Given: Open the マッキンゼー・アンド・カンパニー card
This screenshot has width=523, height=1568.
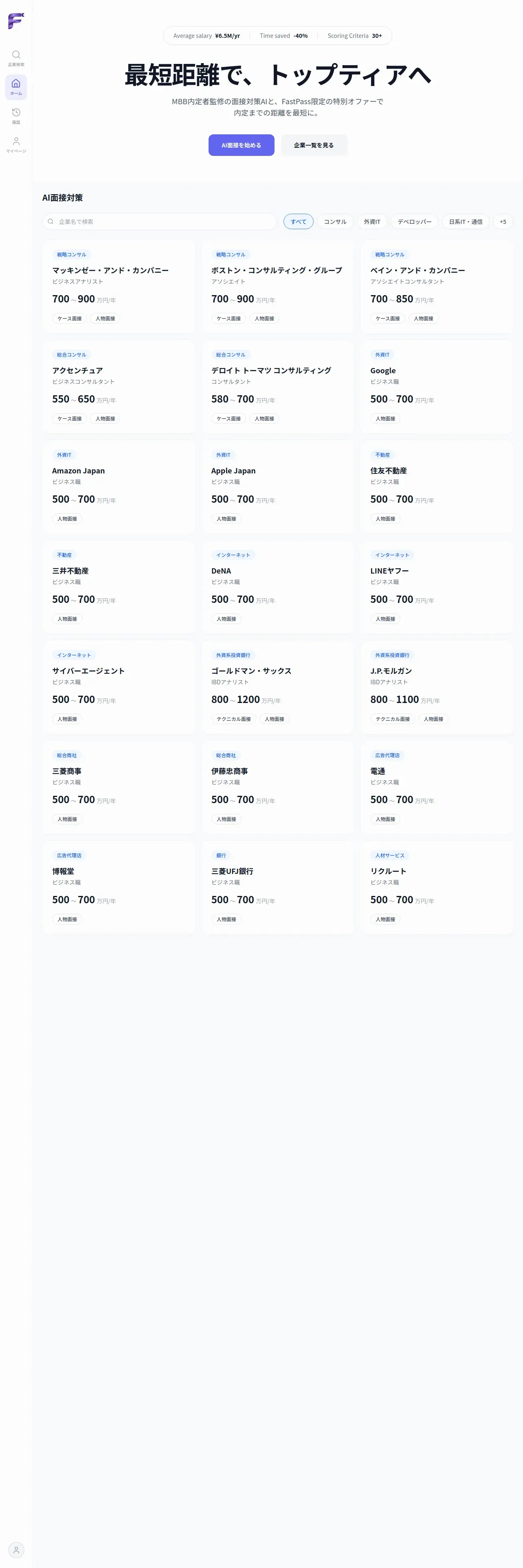Looking at the screenshot, I should pyautogui.click(x=119, y=287).
